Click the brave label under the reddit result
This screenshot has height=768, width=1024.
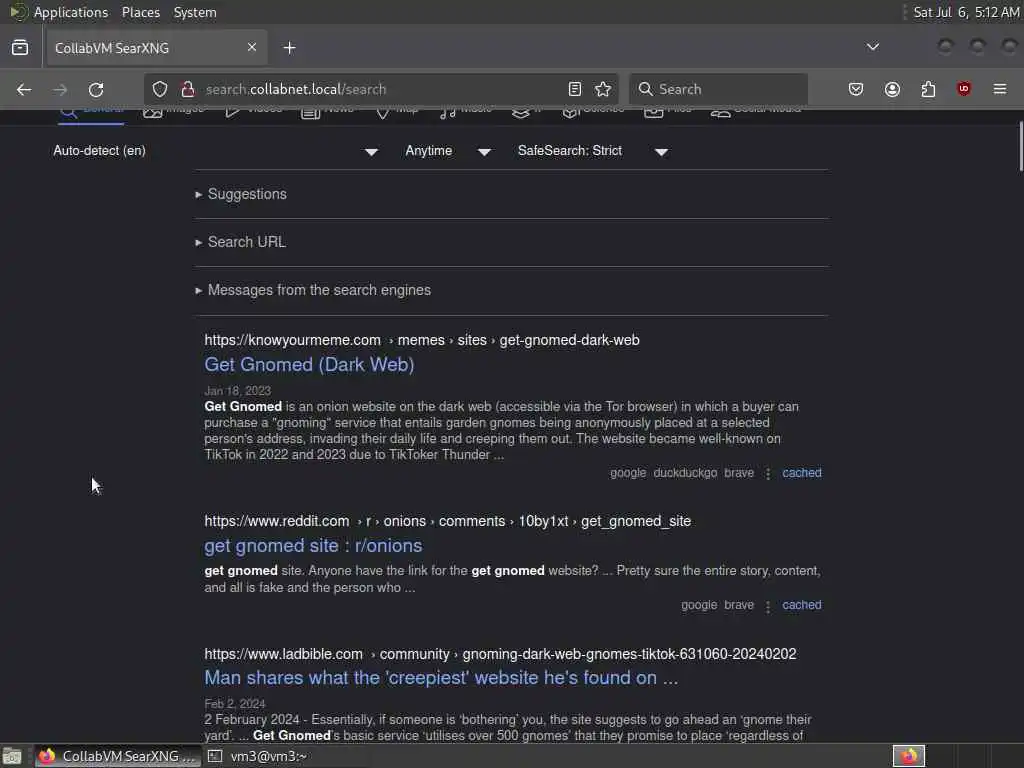click(x=739, y=605)
